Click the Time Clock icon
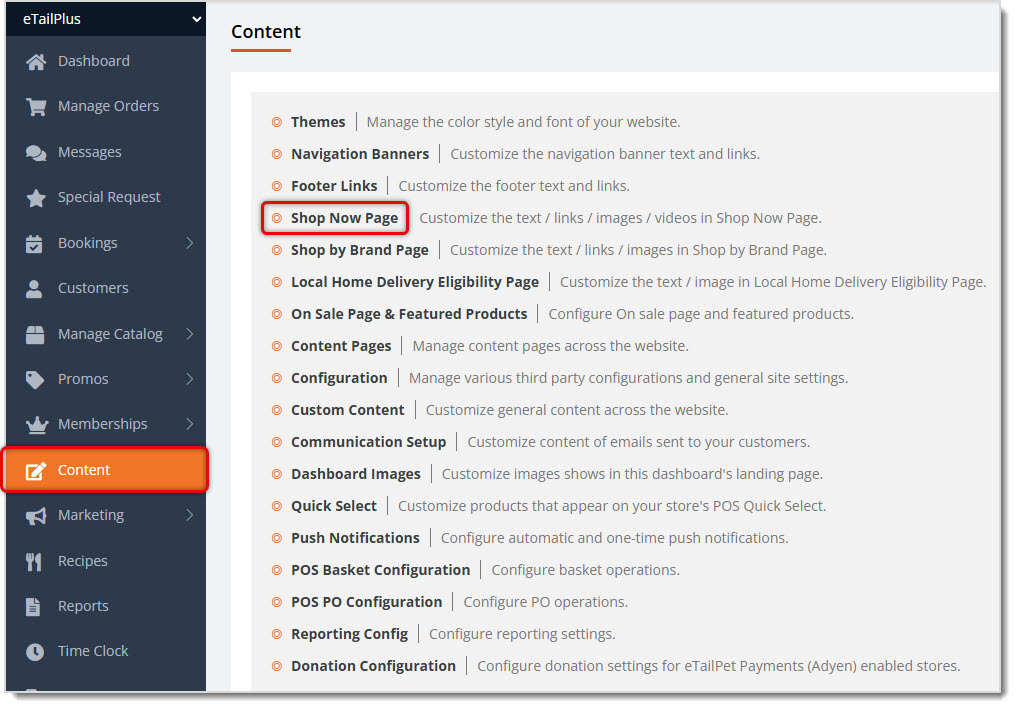The image size is (1016, 708). tap(35, 652)
